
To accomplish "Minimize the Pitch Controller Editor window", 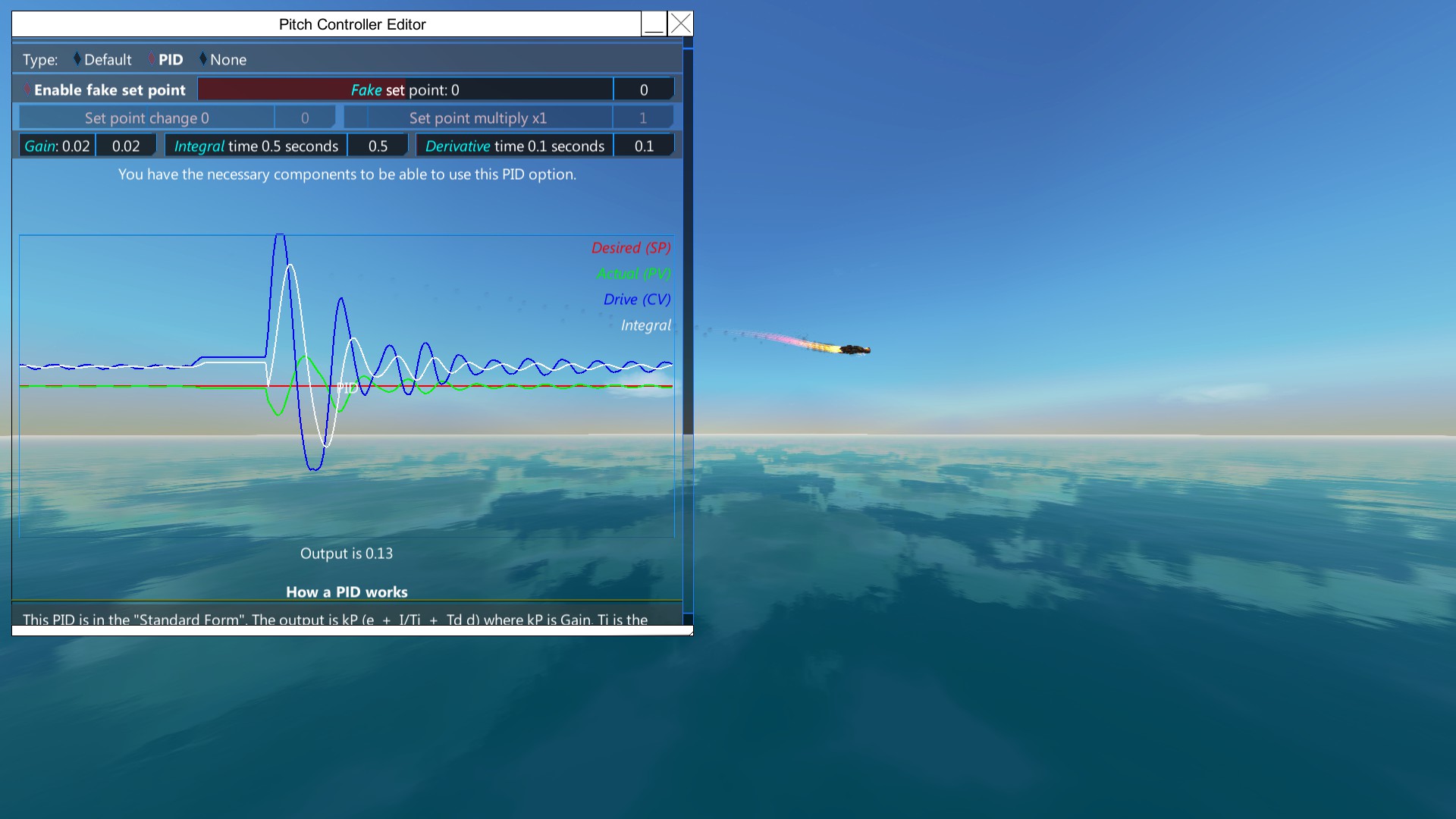I will pos(654,24).
